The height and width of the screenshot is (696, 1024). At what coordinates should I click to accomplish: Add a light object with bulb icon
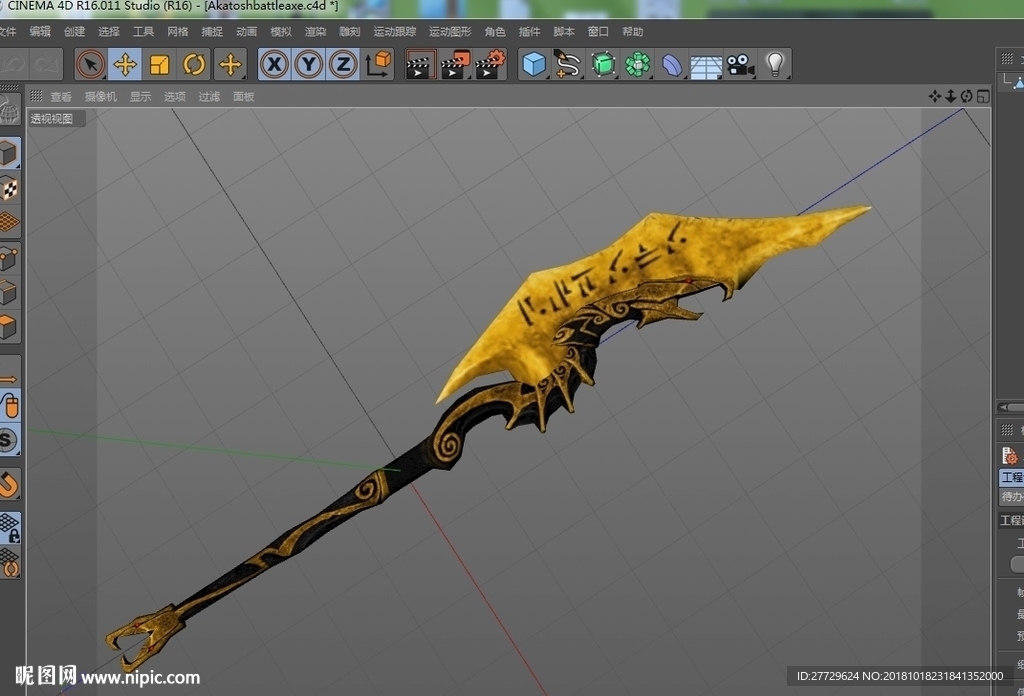click(x=775, y=65)
